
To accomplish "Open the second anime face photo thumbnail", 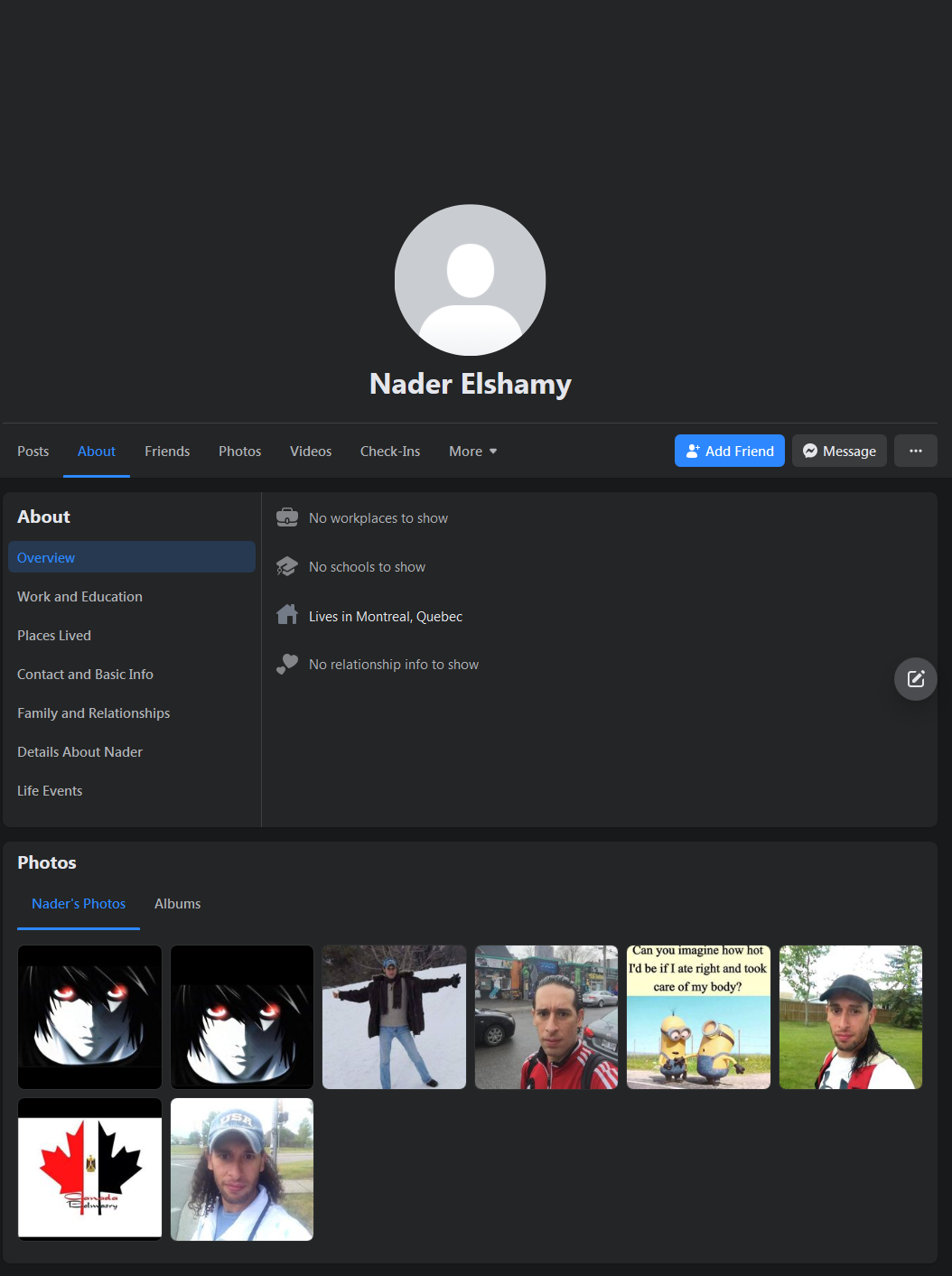I will pos(242,1017).
